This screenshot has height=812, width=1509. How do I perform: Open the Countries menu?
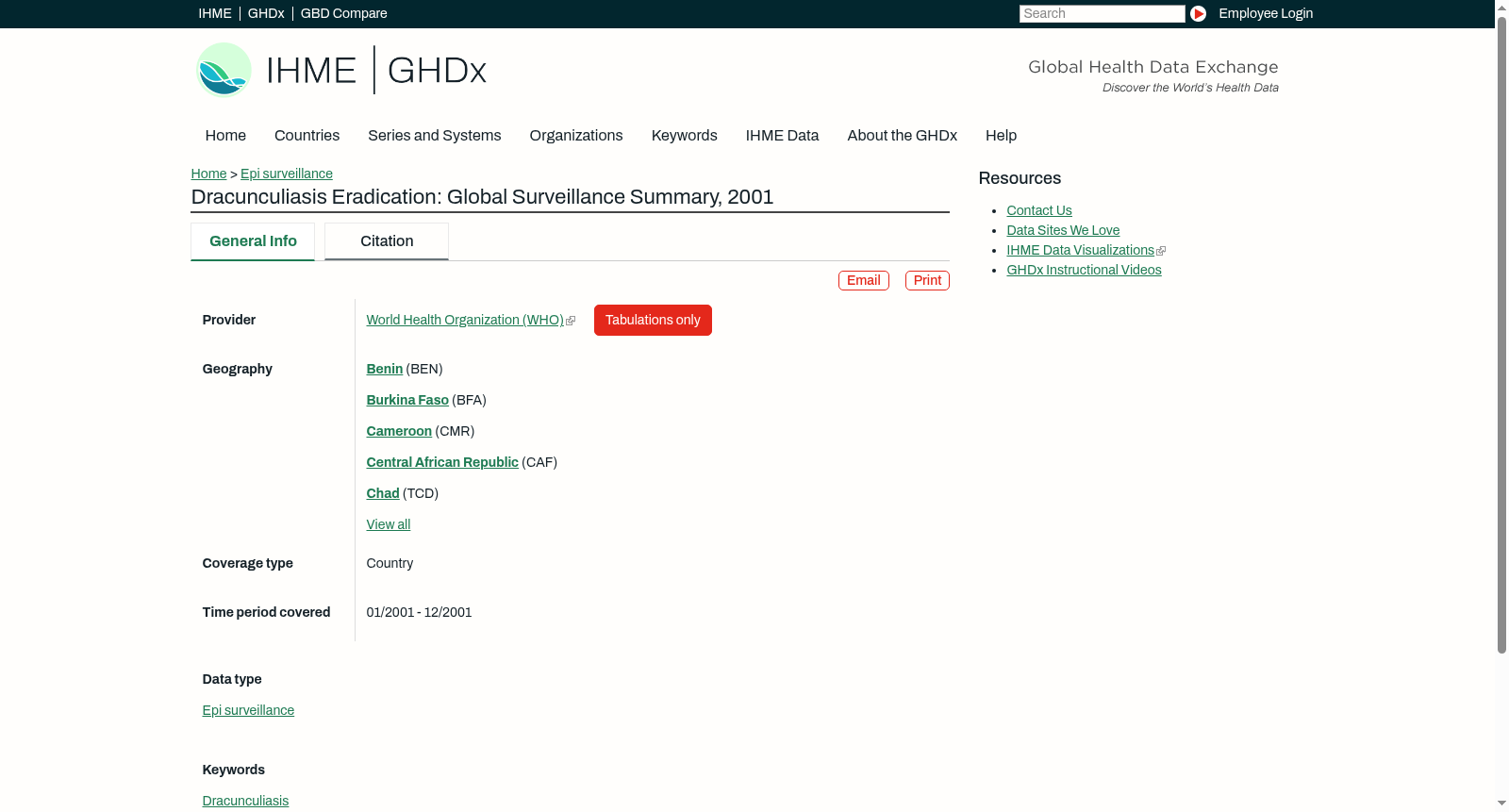click(307, 136)
